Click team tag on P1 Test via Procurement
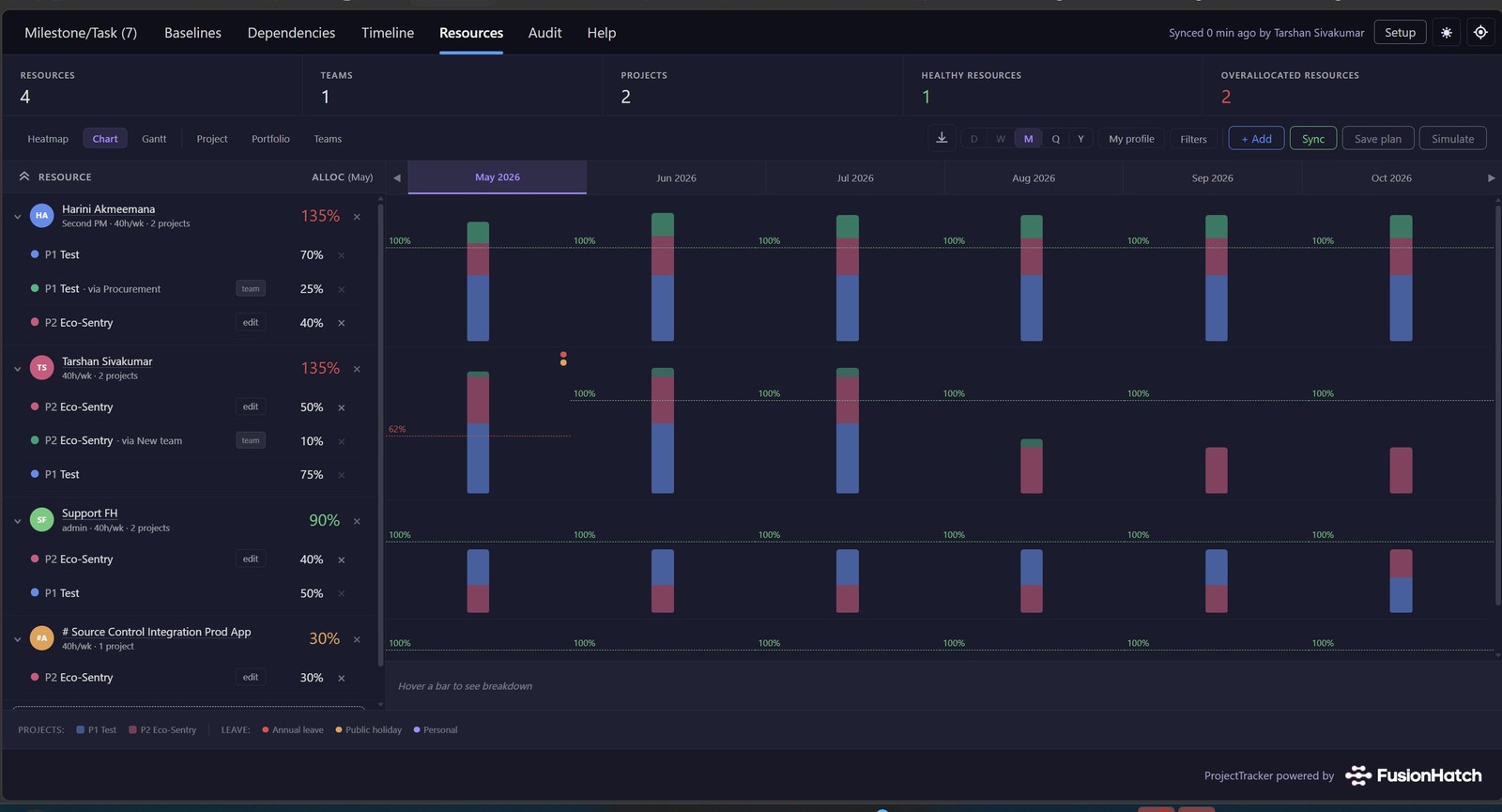The height and width of the screenshot is (812, 1502). 251,288
